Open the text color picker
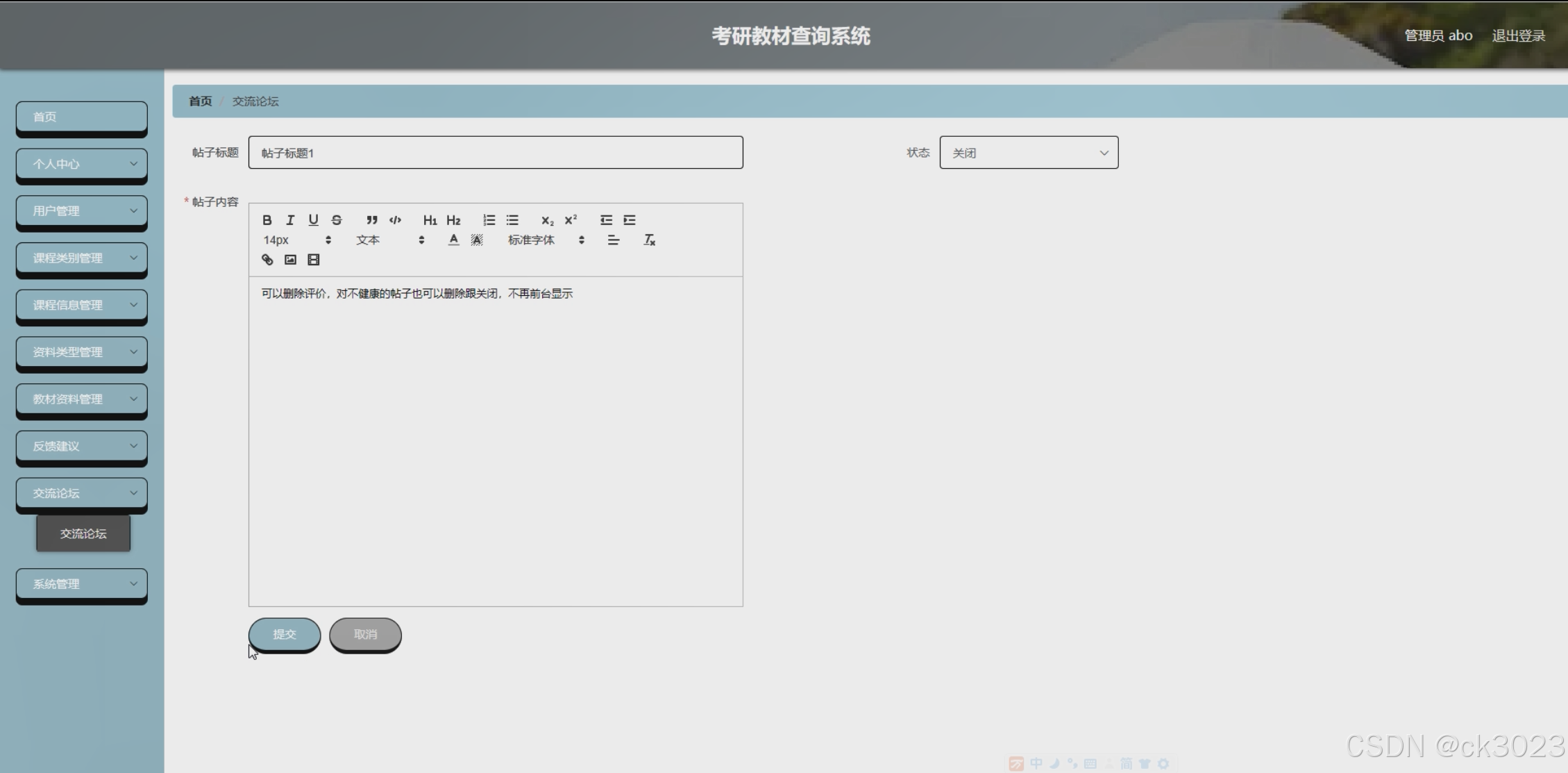Screen dimensions: 1568x773 [x=453, y=240]
